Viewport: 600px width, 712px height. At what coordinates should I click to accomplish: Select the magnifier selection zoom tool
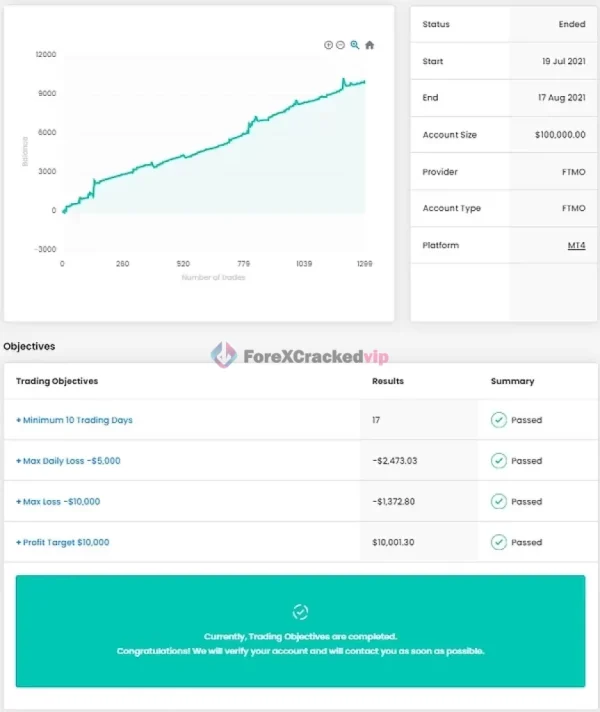point(355,45)
